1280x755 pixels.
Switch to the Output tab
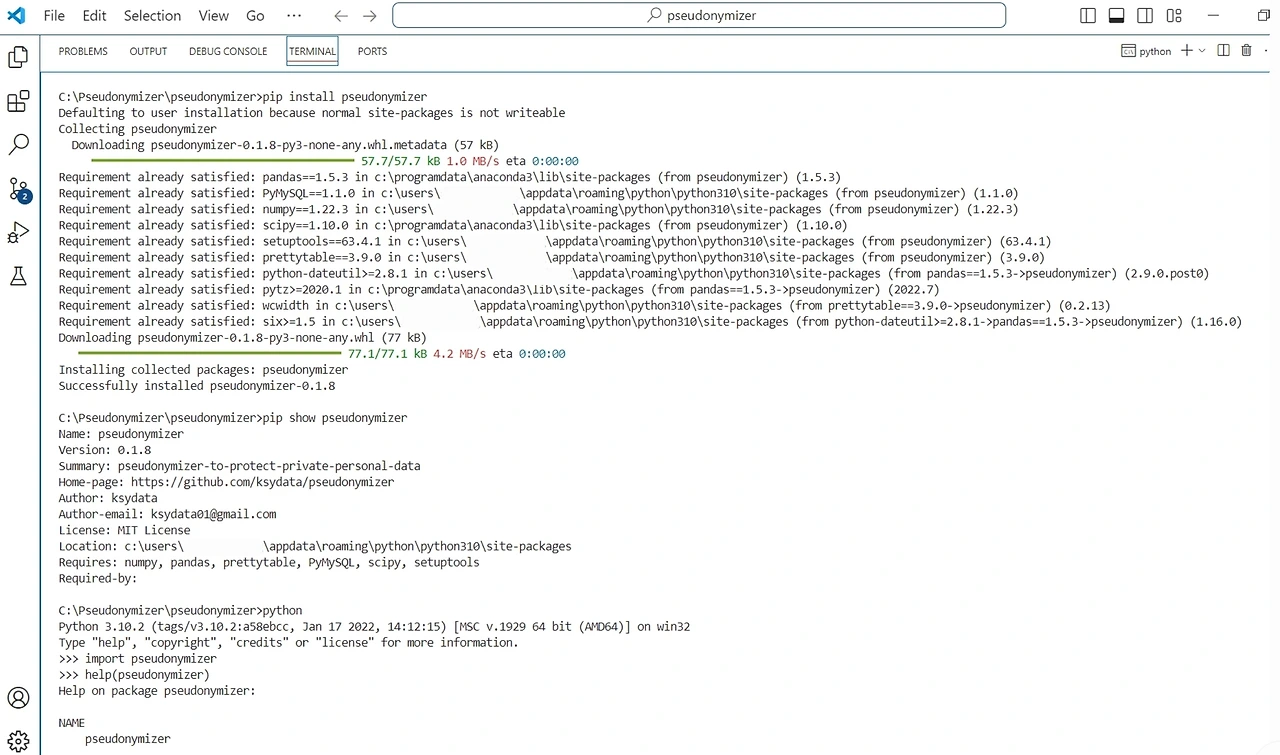click(x=148, y=51)
